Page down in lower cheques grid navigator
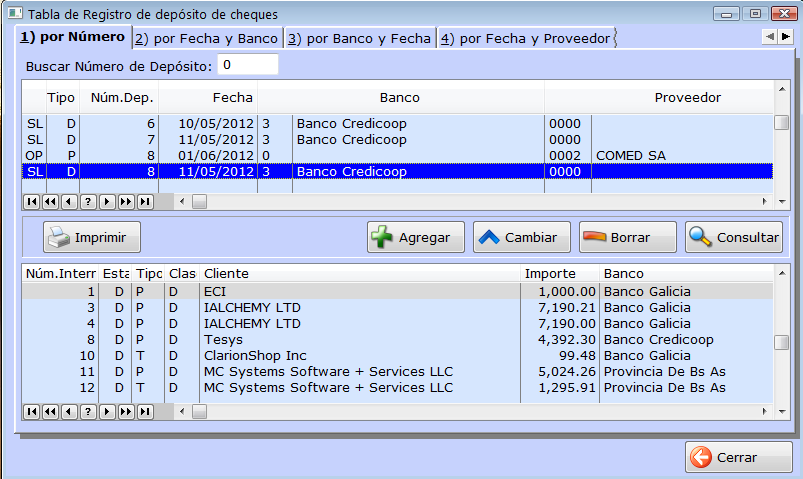 coord(126,411)
